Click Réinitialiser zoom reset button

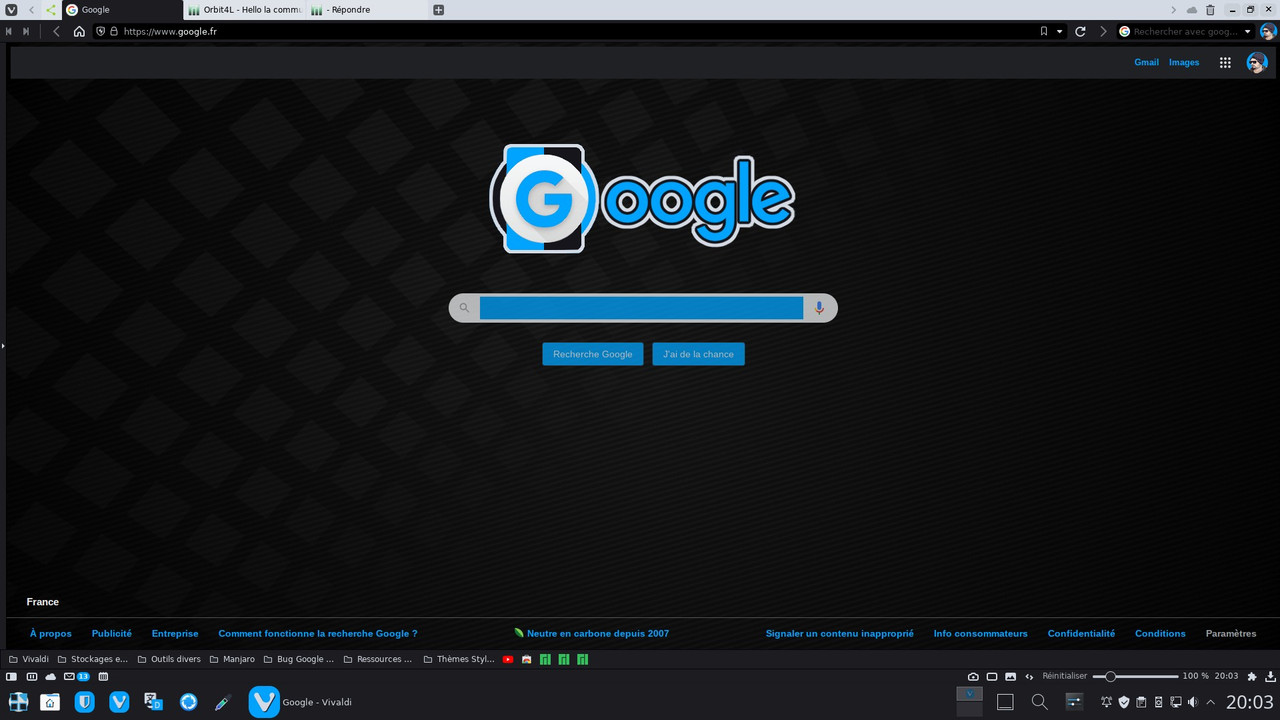[1064, 677]
